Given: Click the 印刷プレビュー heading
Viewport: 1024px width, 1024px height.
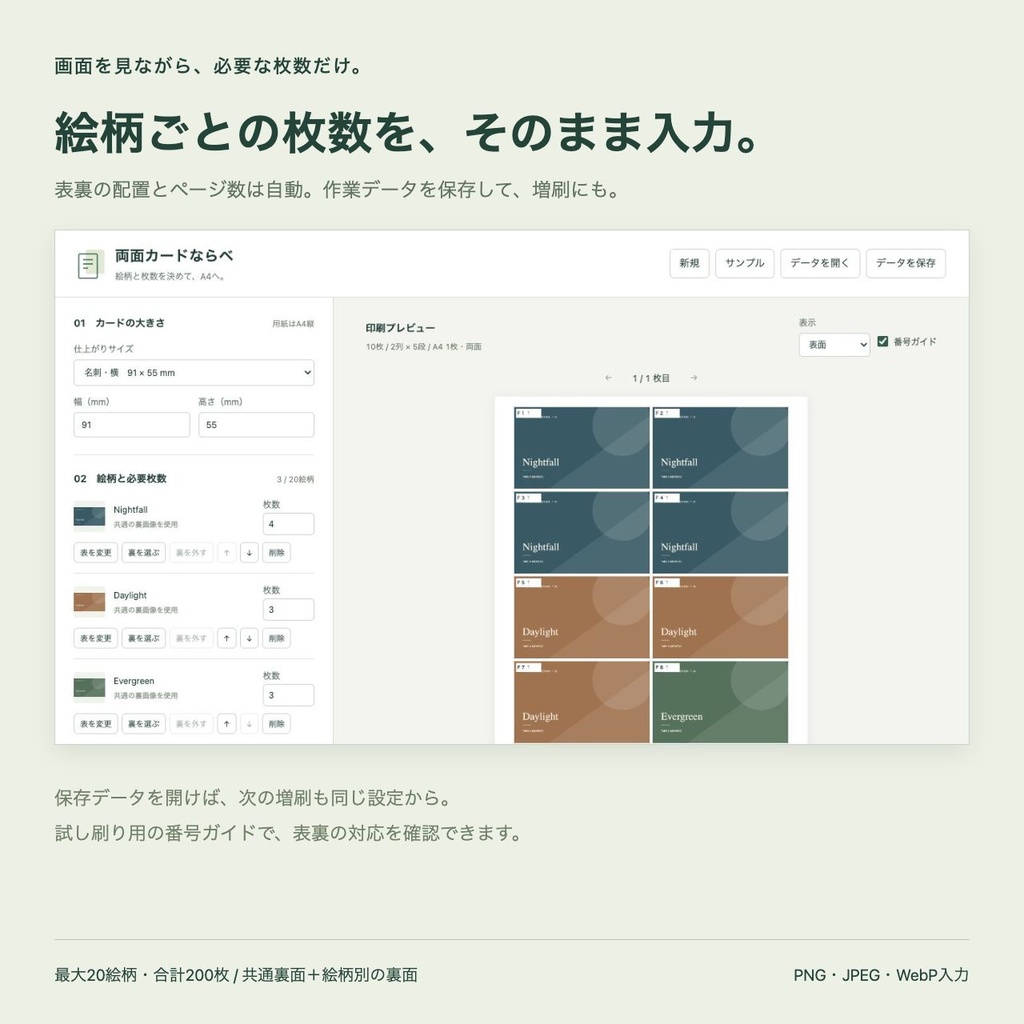Looking at the screenshot, I should [x=400, y=328].
